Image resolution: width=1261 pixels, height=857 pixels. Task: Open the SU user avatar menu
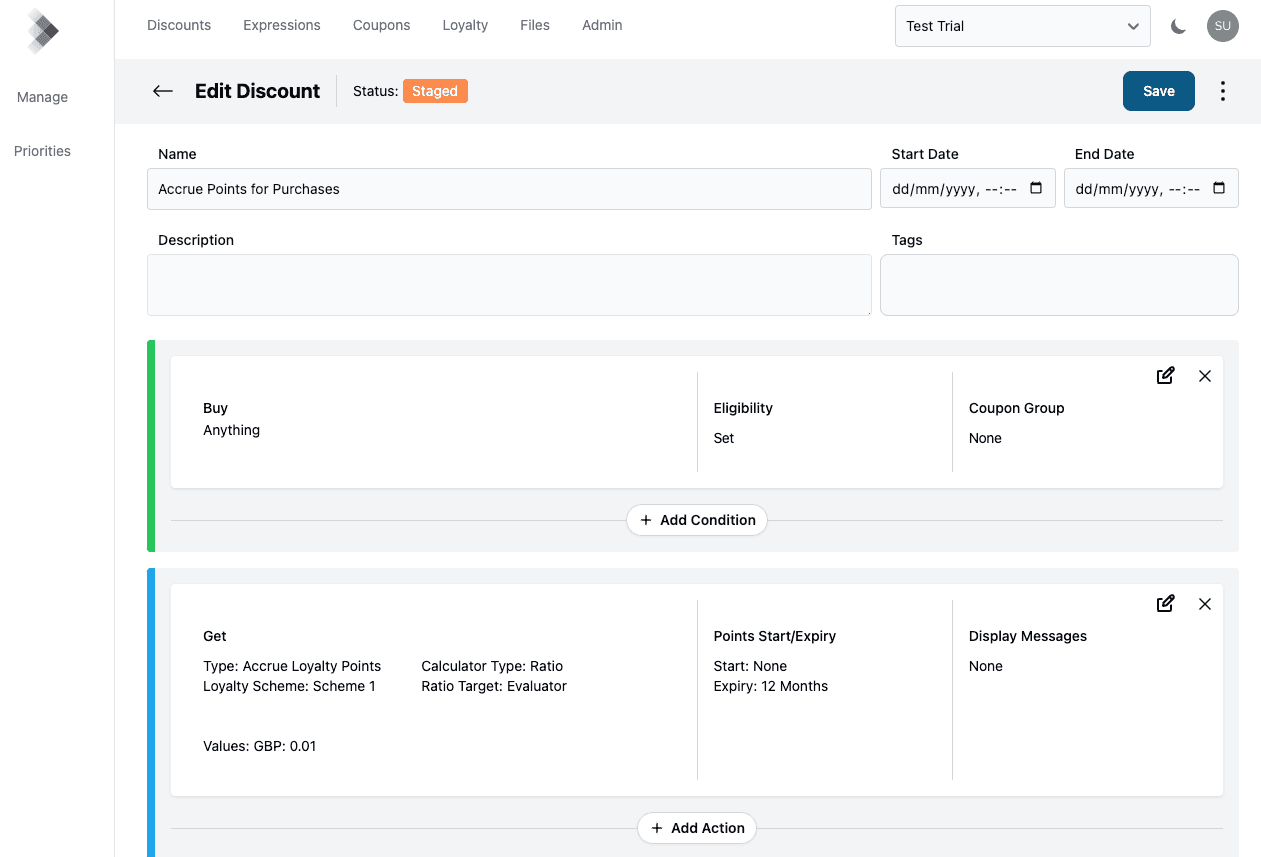1222,26
